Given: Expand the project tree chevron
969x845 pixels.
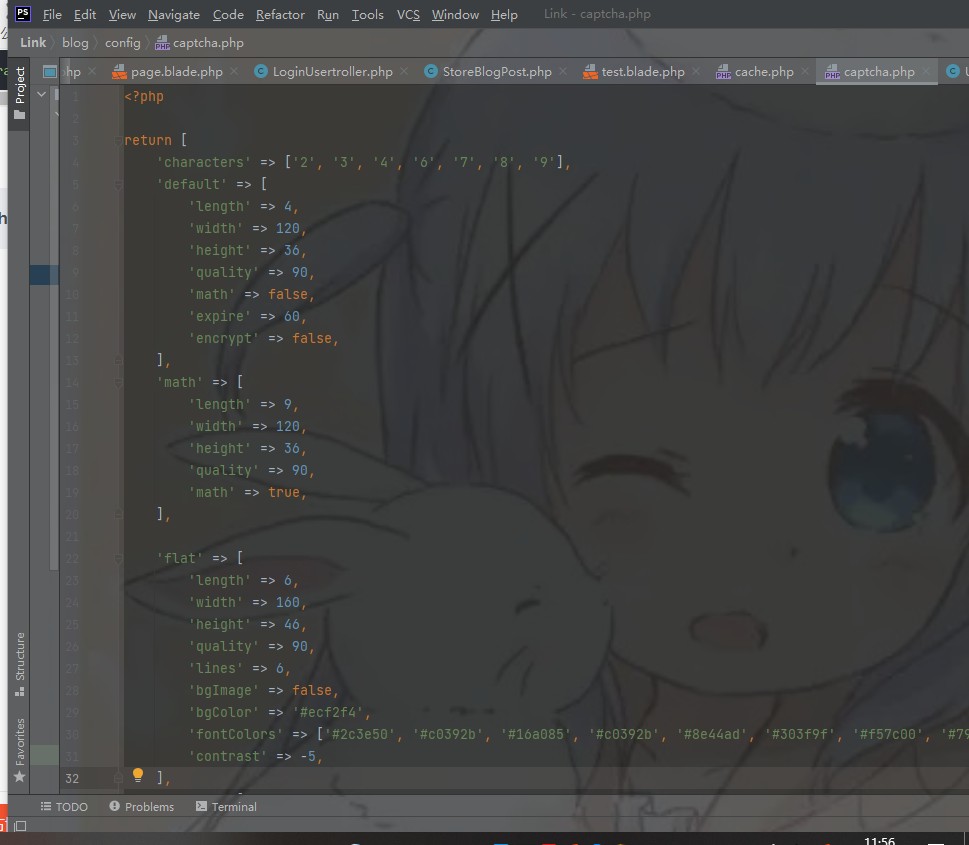Looking at the screenshot, I should click(x=41, y=95).
